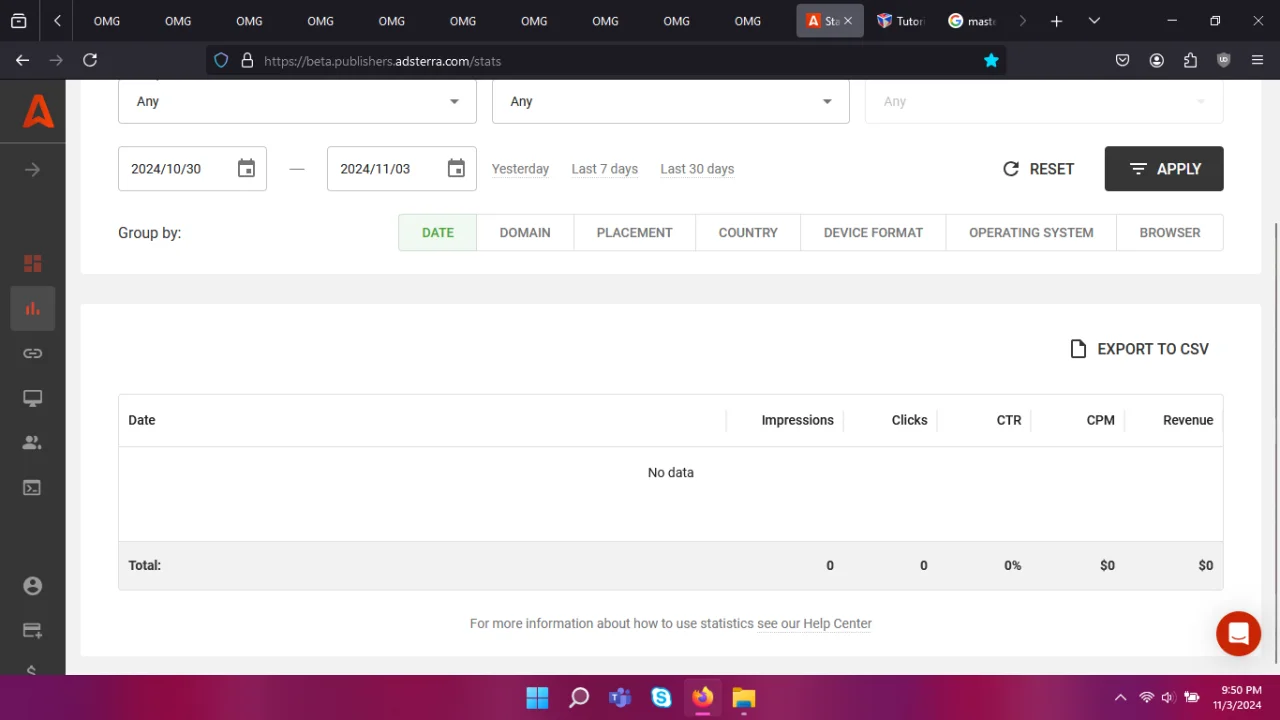This screenshot has height=720, width=1280.
Task: Group statistics by Placement
Action: coord(635,232)
